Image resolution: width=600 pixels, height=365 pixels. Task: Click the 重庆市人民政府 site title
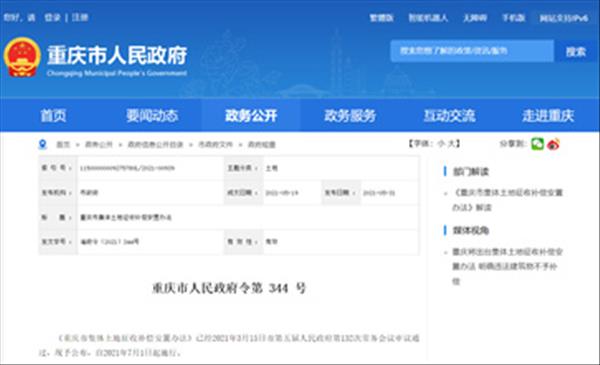coord(117,55)
